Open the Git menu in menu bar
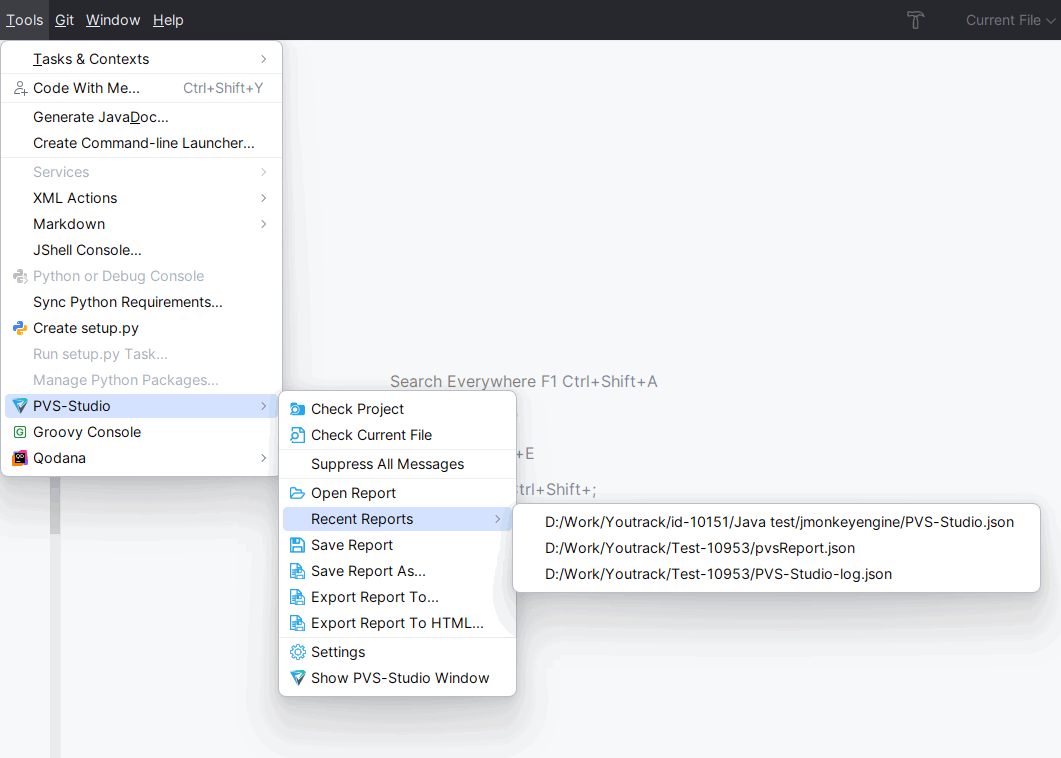 (65, 20)
